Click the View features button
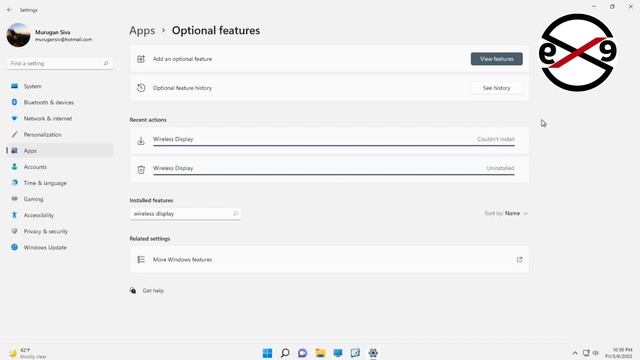This screenshot has width=640, height=360. [x=496, y=59]
